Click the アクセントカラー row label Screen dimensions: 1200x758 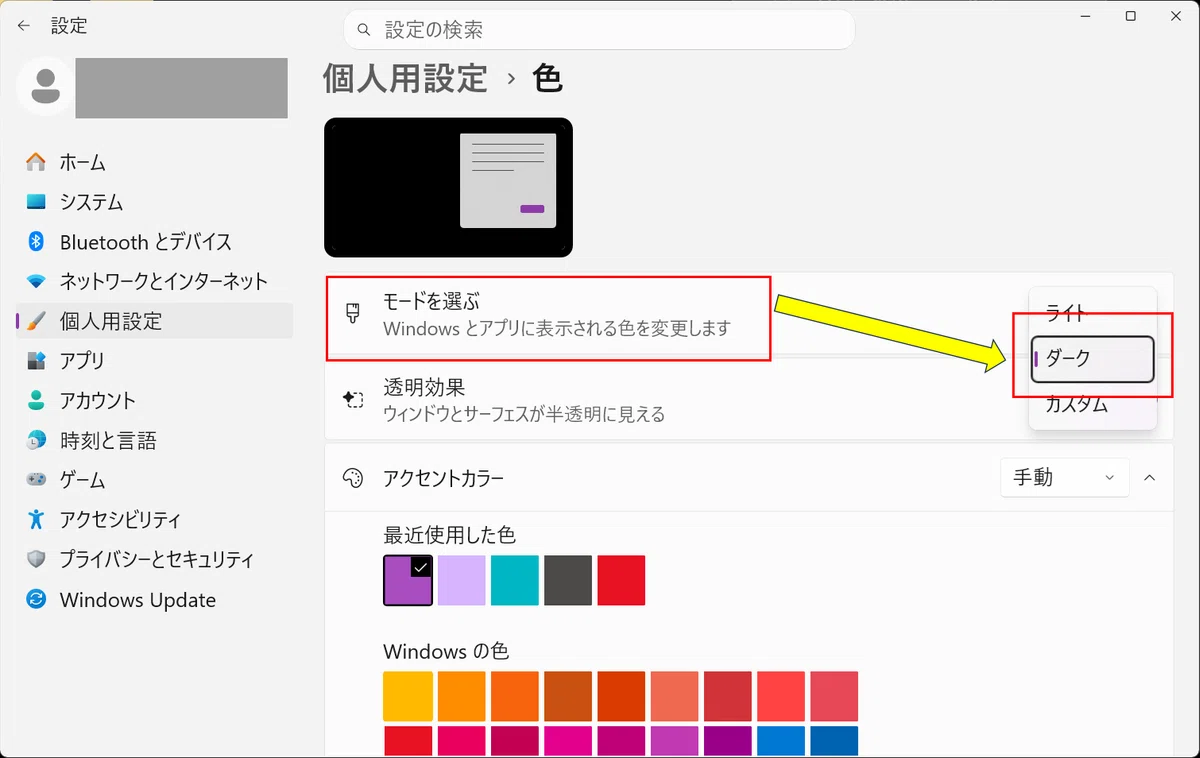443,478
